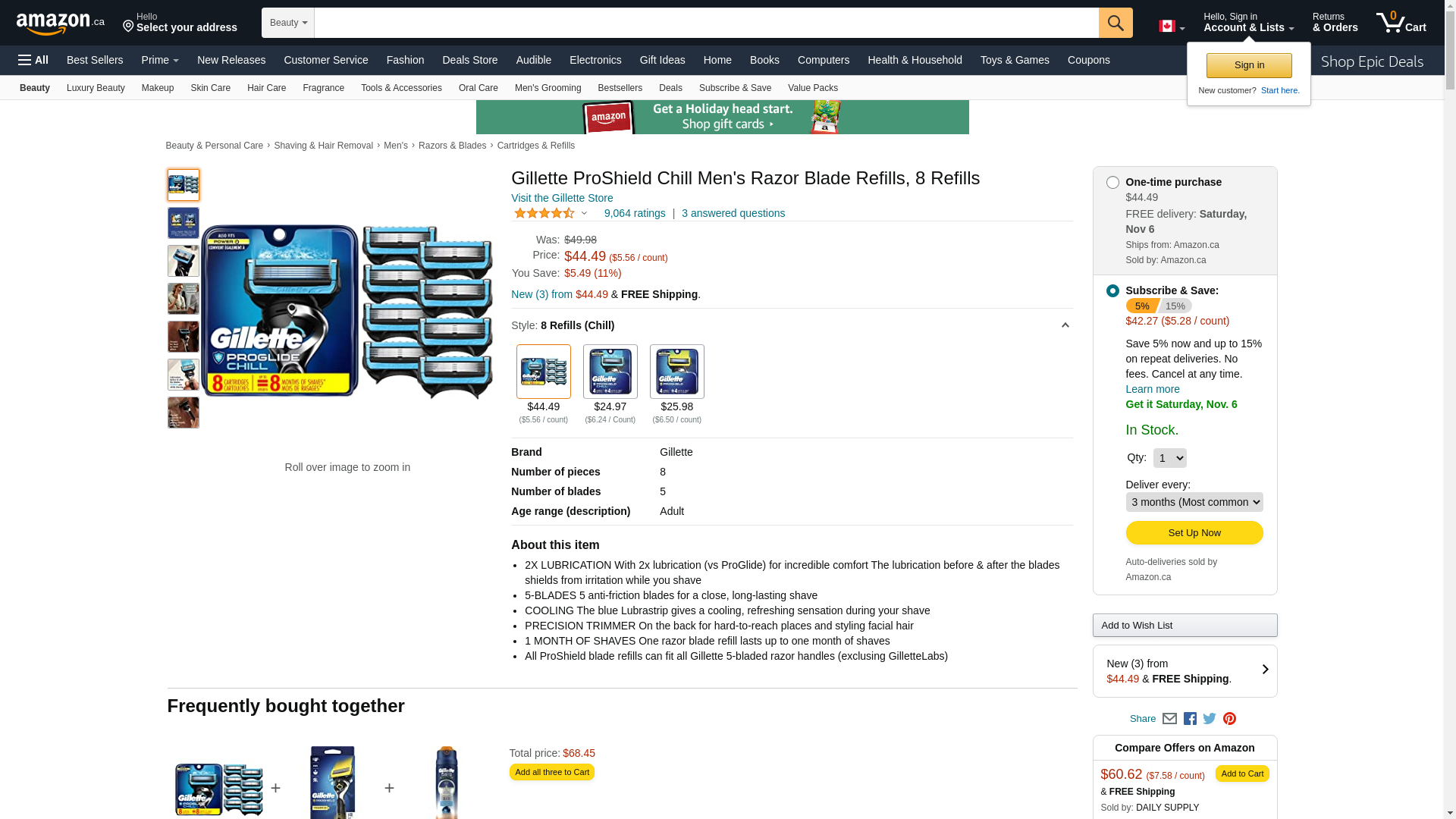Choose the $25.98 style option
This screenshot has height=819, width=1456.
click(x=676, y=372)
